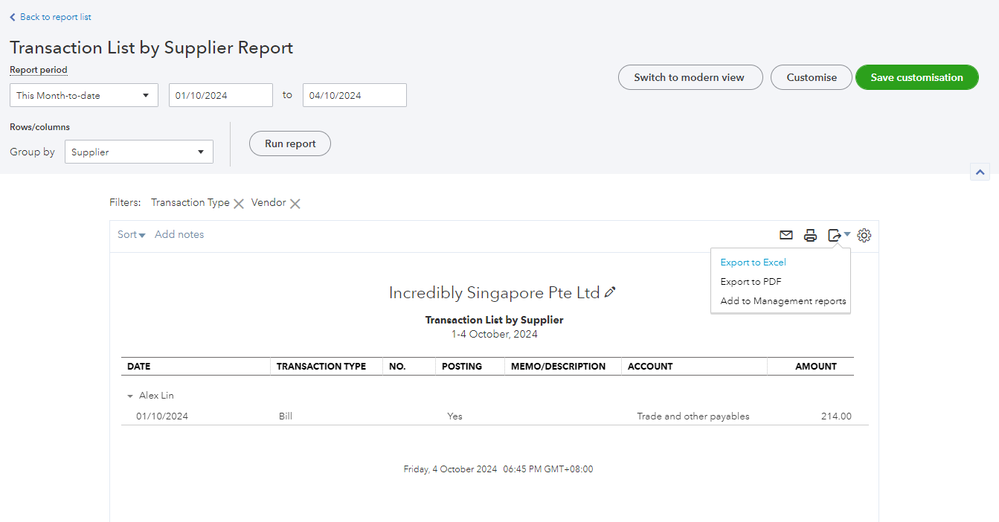Viewport: 999px width, 522px height.
Task: Open report settings gear icon
Action: click(865, 235)
